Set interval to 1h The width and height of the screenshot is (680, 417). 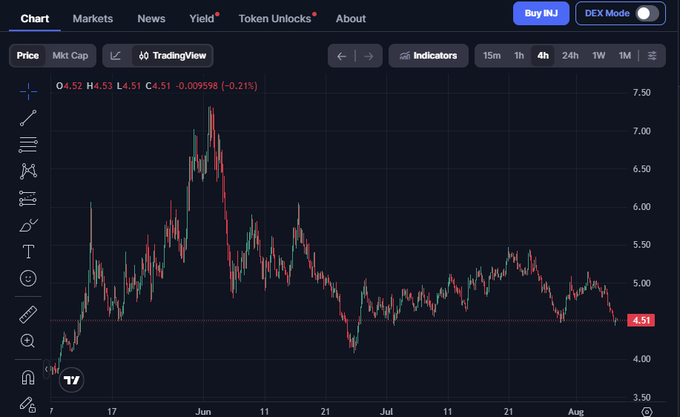pyautogui.click(x=519, y=55)
